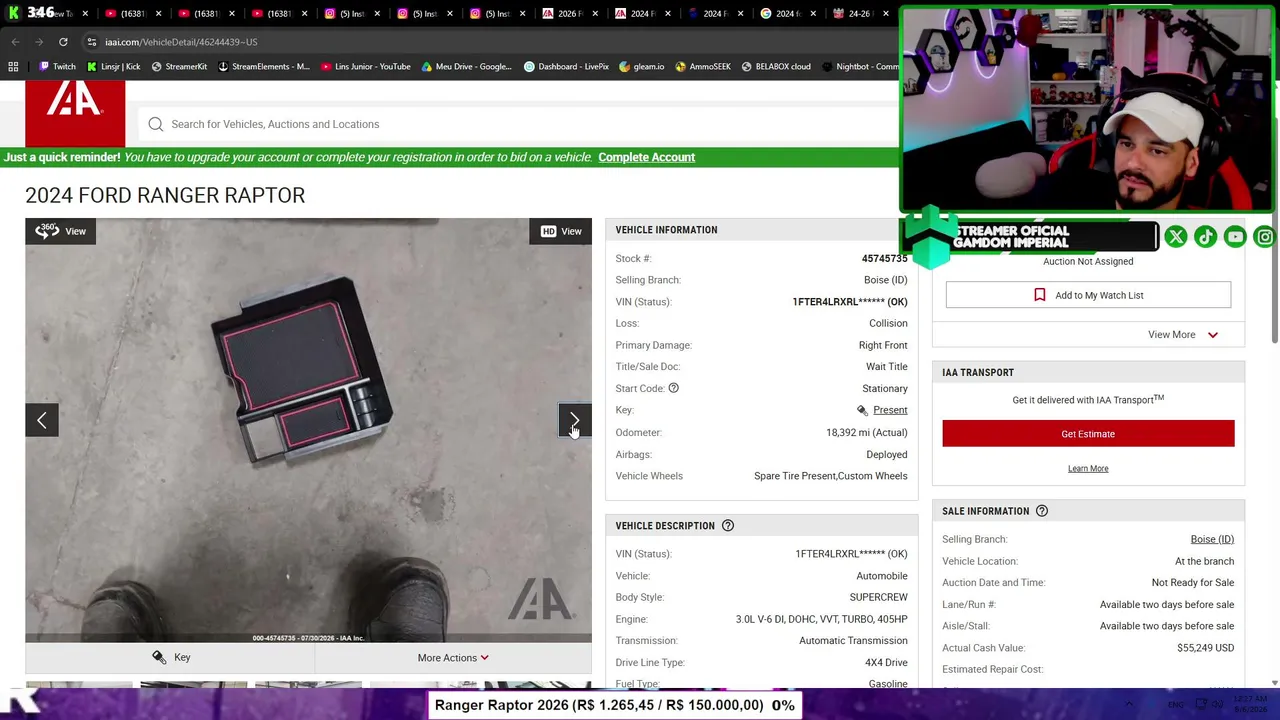Click Add to My Watch List button
This screenshot has width=1280, height=720.
(1088, 295)
